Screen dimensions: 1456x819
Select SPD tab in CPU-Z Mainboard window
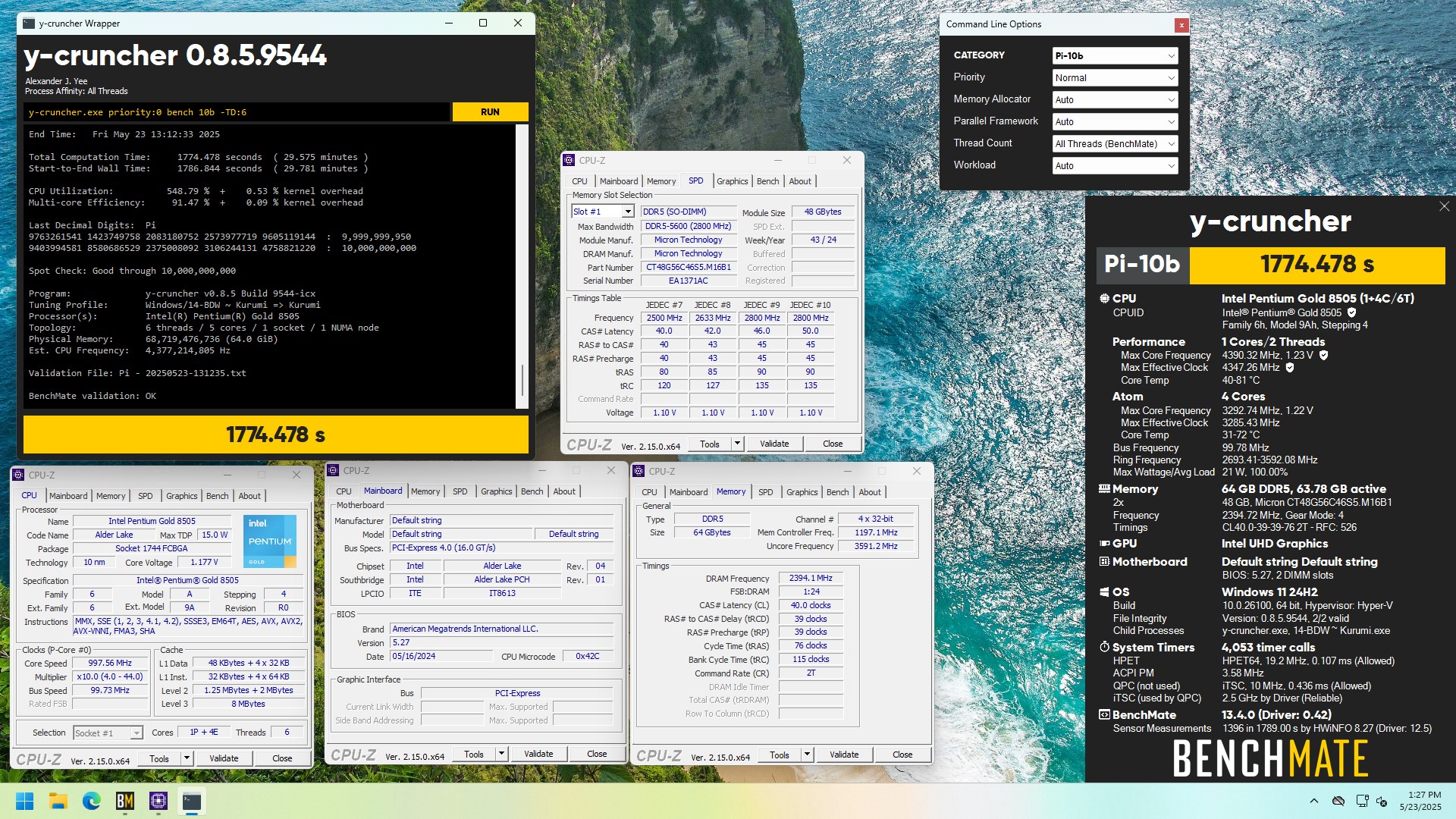tap(460, 491)
